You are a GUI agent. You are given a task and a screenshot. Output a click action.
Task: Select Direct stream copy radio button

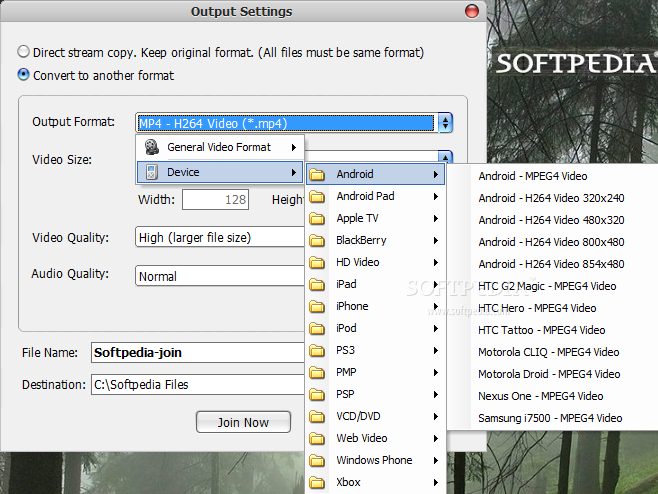pos(24,52)
